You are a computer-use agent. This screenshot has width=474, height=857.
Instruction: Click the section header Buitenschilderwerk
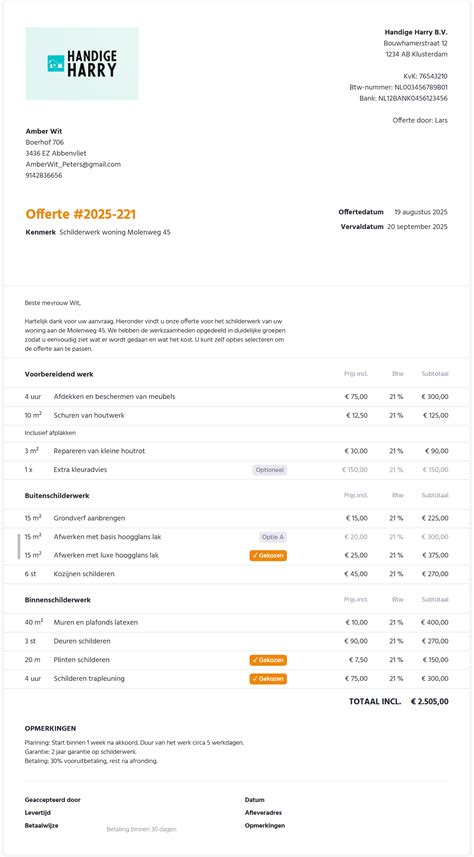pos(57,496)
